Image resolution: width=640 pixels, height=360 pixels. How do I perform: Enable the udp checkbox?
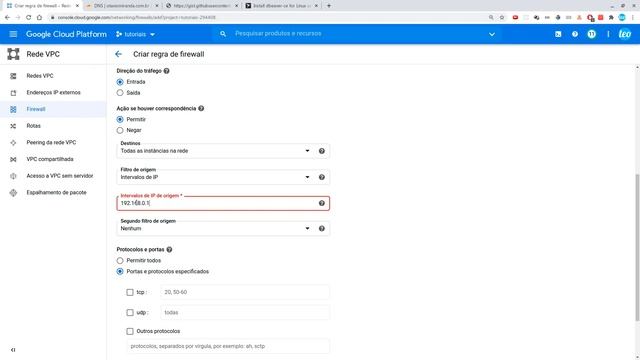130,313
